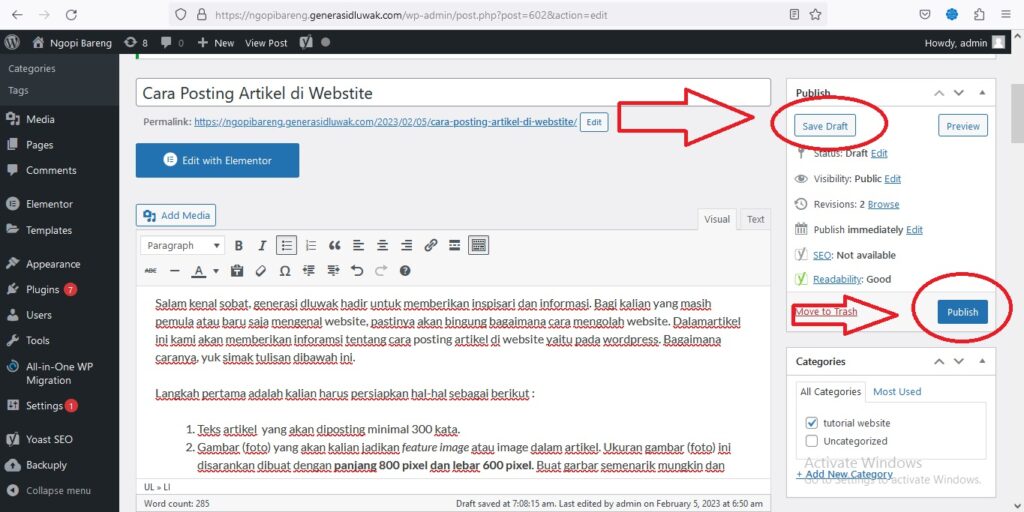Edit post visibility setting
This screenshot has width=1024, height=512.
click(893, 179)
